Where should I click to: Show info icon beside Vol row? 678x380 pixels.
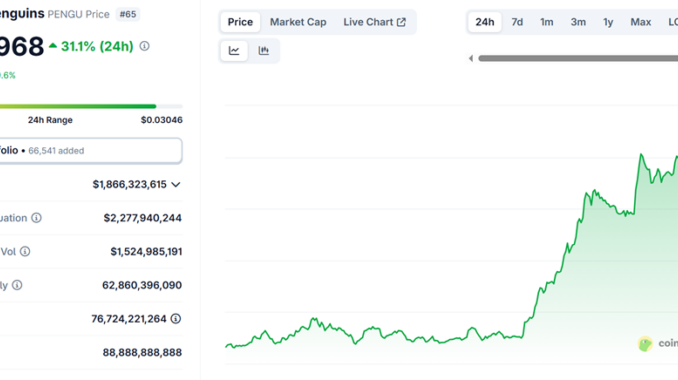click(25, 251)
